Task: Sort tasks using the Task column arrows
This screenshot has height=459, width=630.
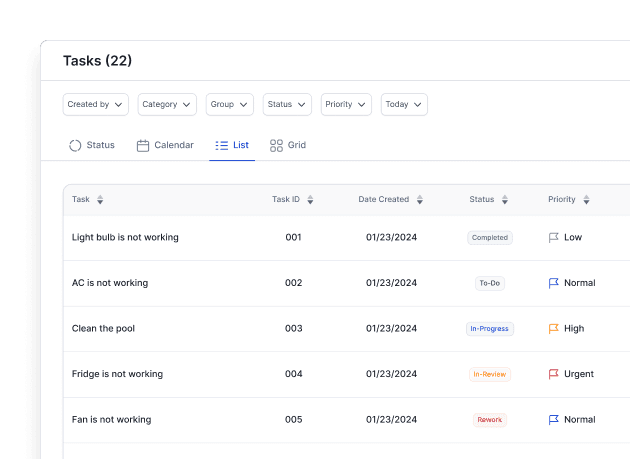Action: click(100, 200)
